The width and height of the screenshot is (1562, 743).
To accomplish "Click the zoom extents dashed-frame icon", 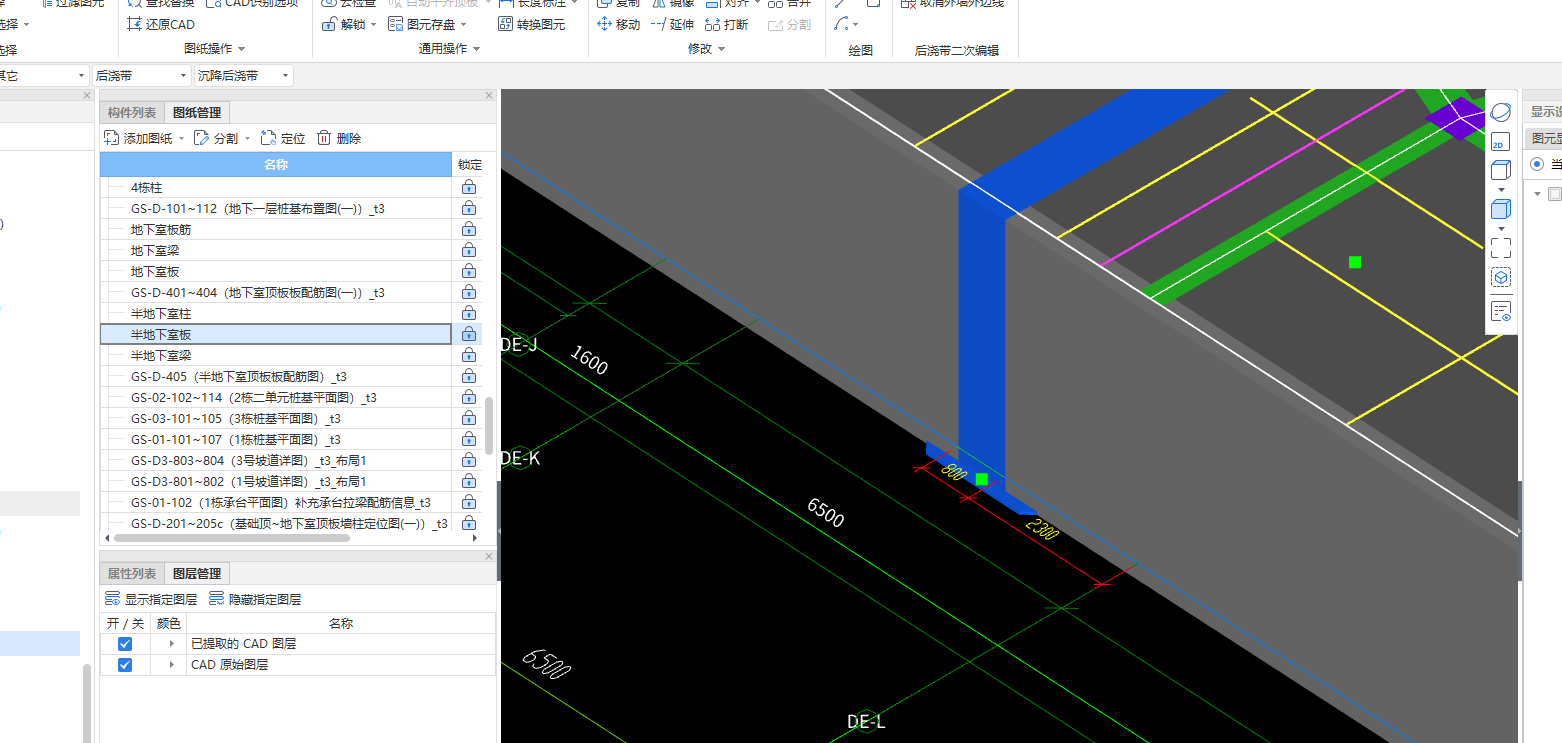I will pyautogui.click(x=1500, y=247).
